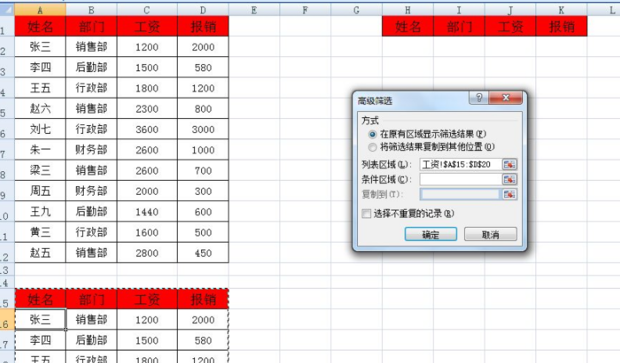Focus the 条件区域 input field
620x363 pixels.
pos(460,179)
